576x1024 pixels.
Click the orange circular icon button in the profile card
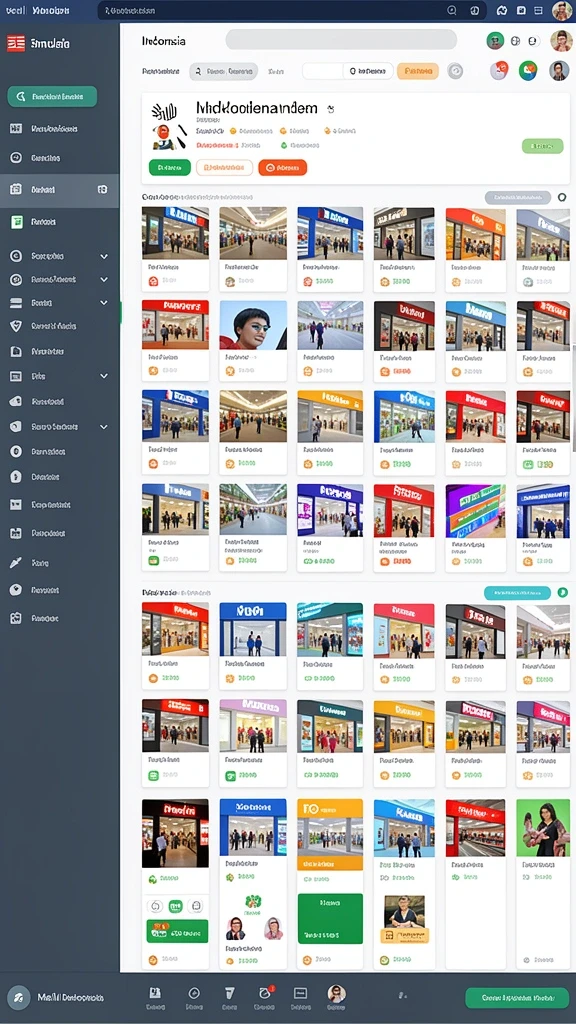(283, 168)
